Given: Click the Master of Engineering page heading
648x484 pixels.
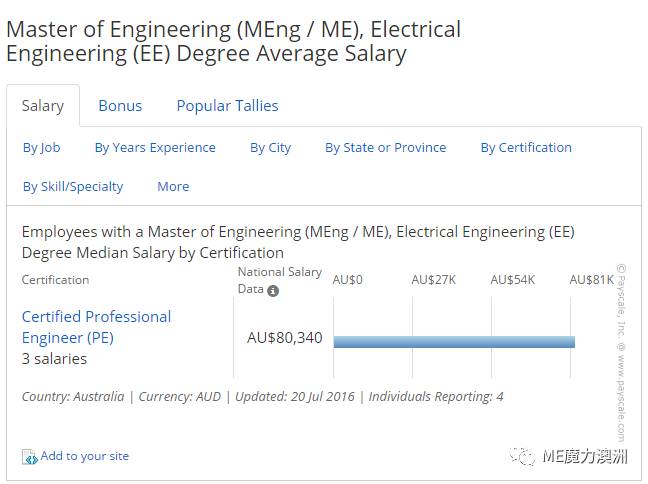Looking at the screenshot, I should tap(233, 41).
